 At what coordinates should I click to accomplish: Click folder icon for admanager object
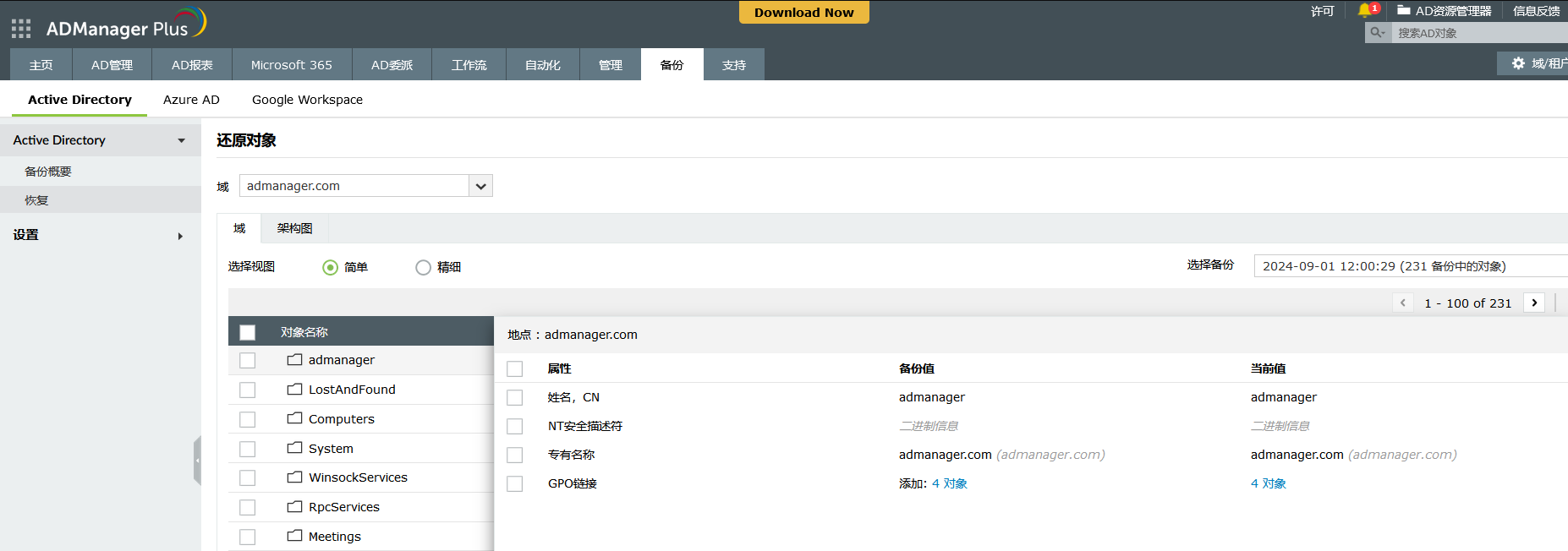(x=294, y=359)
